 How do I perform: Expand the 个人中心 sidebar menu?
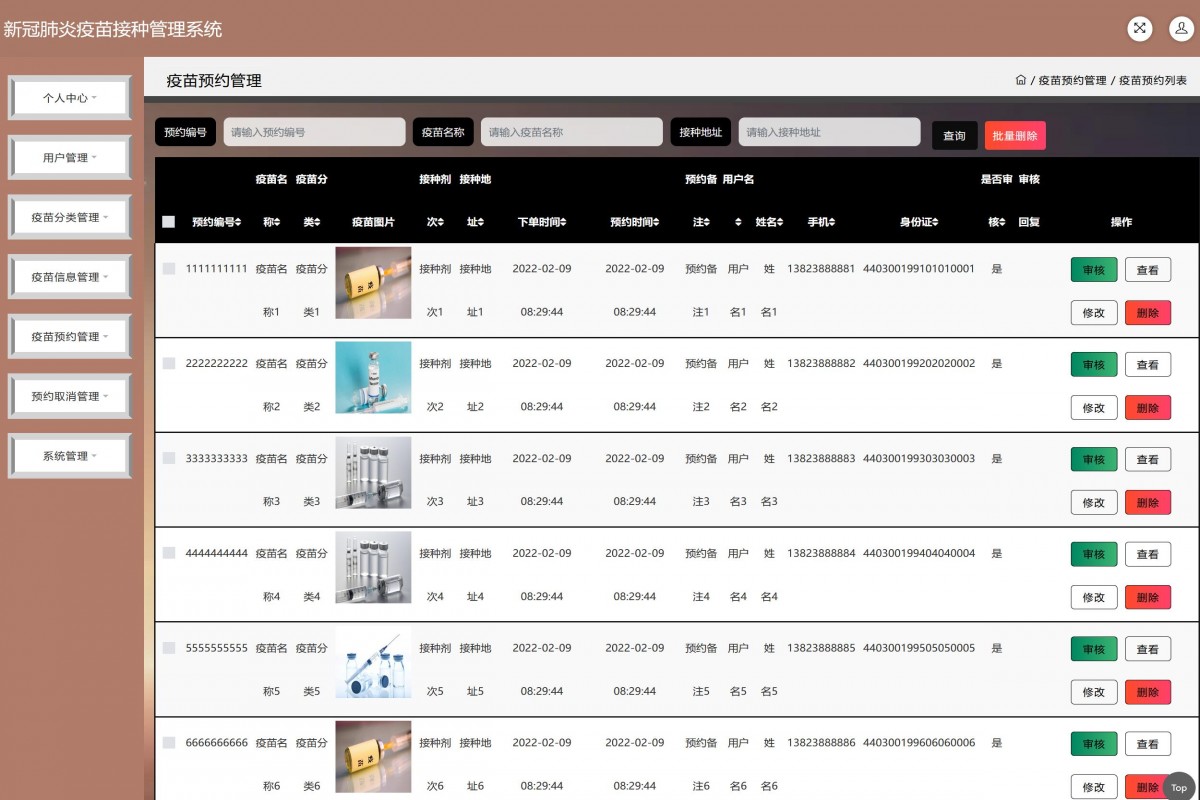(x=70, y=98)
